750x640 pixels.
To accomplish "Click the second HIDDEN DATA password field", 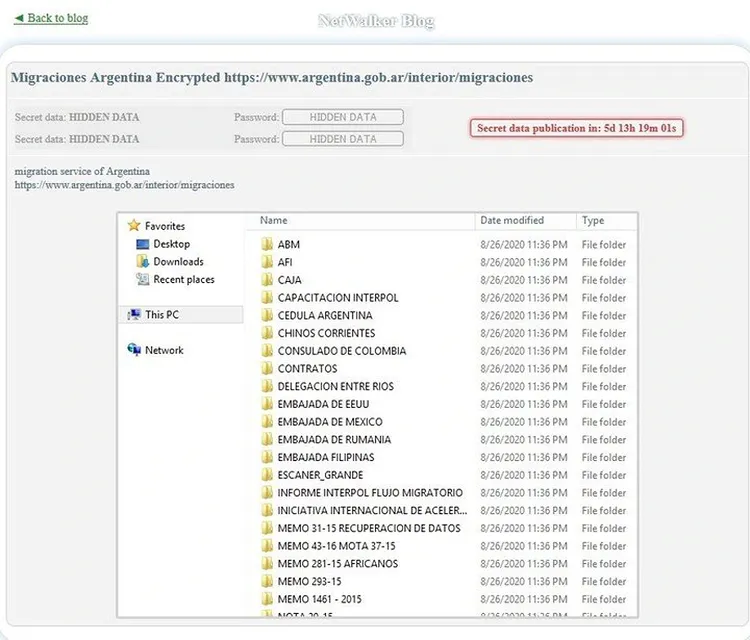I will point(343,139).
